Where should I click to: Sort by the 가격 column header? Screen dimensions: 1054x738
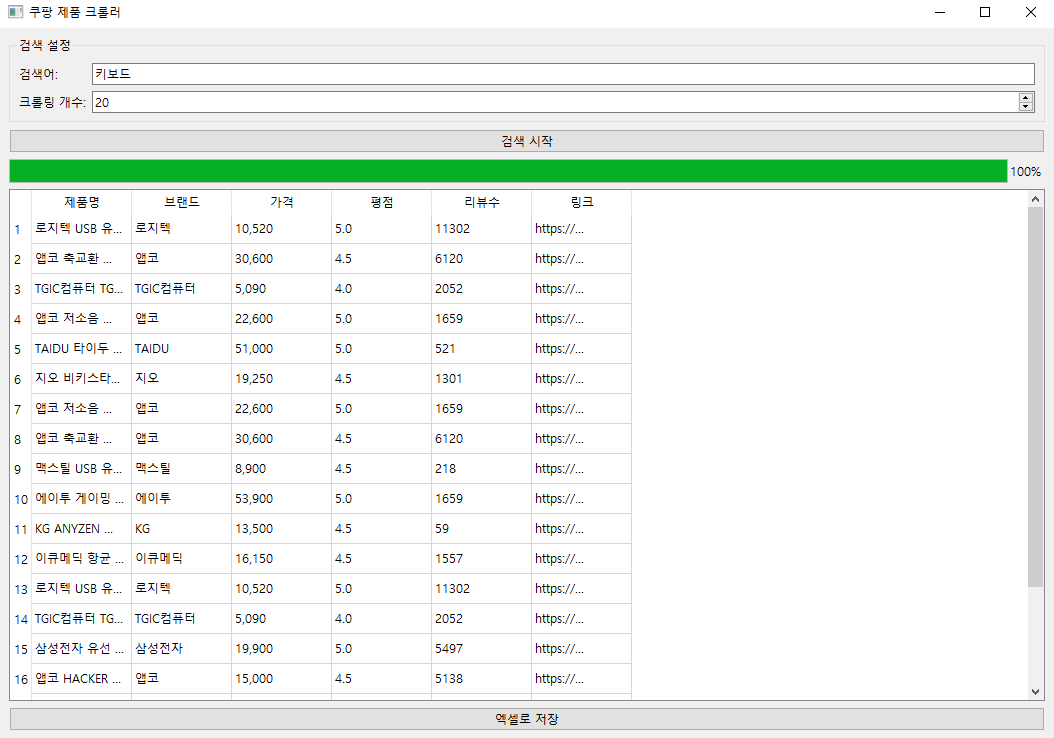coord(281,202)
